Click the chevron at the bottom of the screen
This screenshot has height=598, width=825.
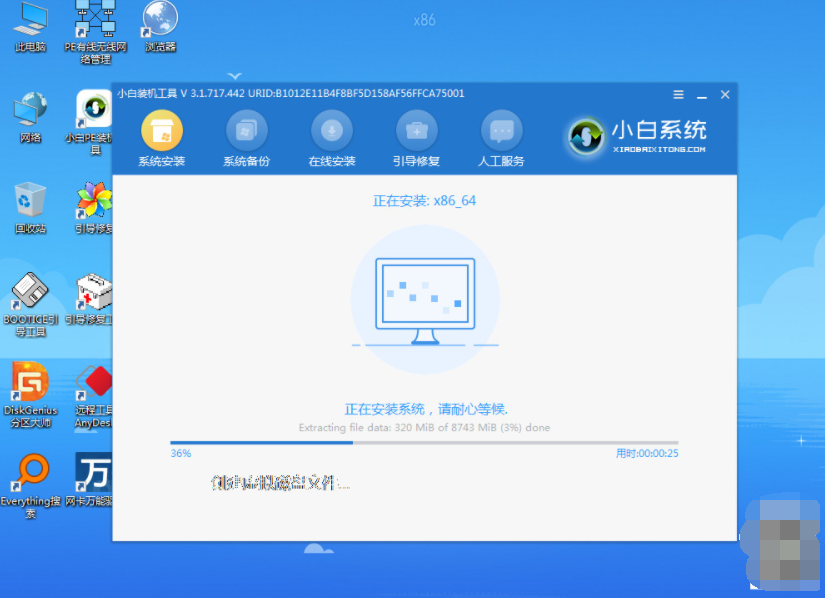click(x=318, y=551)
